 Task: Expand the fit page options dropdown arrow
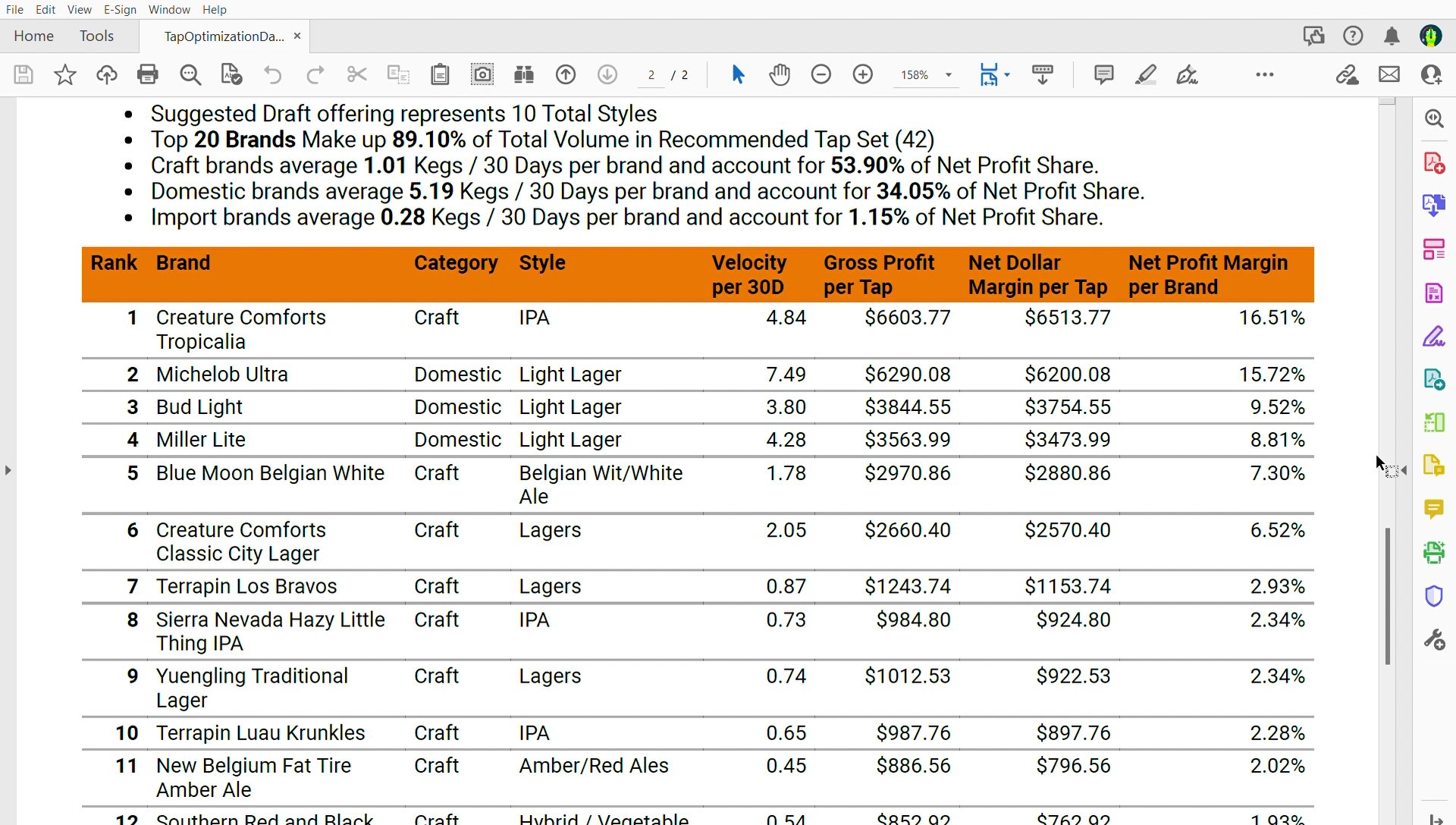point(1007,74)
